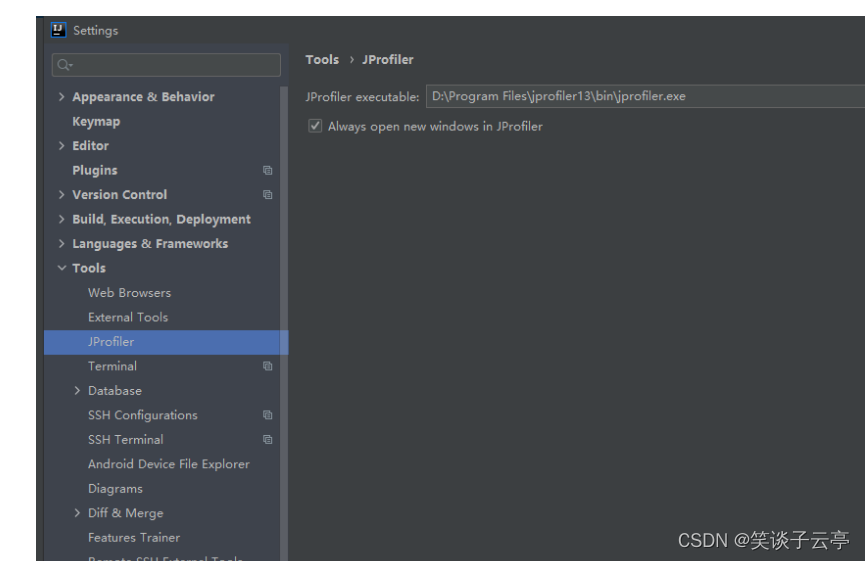
Task: Click the project-level icon beside Version Control
Action: pos(268,195)
